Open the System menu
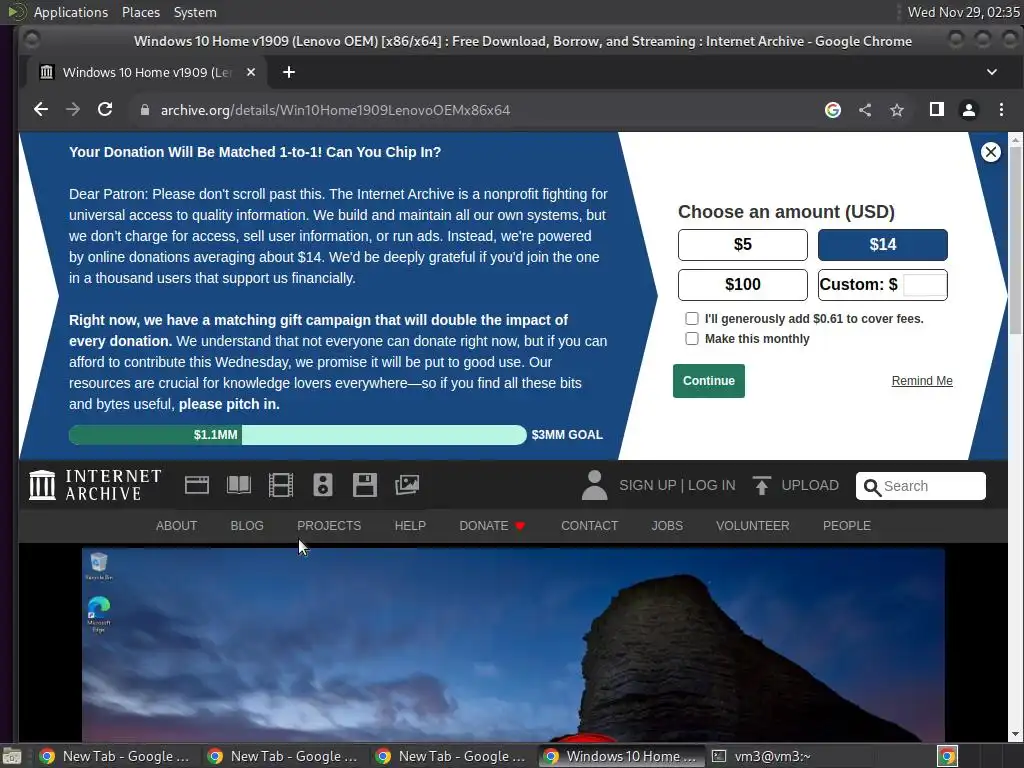 pyautogui.click(x=195, y=12)
